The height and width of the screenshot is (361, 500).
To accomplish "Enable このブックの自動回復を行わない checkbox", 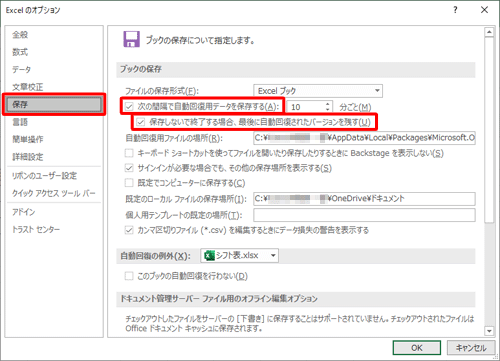I will 129,276.
